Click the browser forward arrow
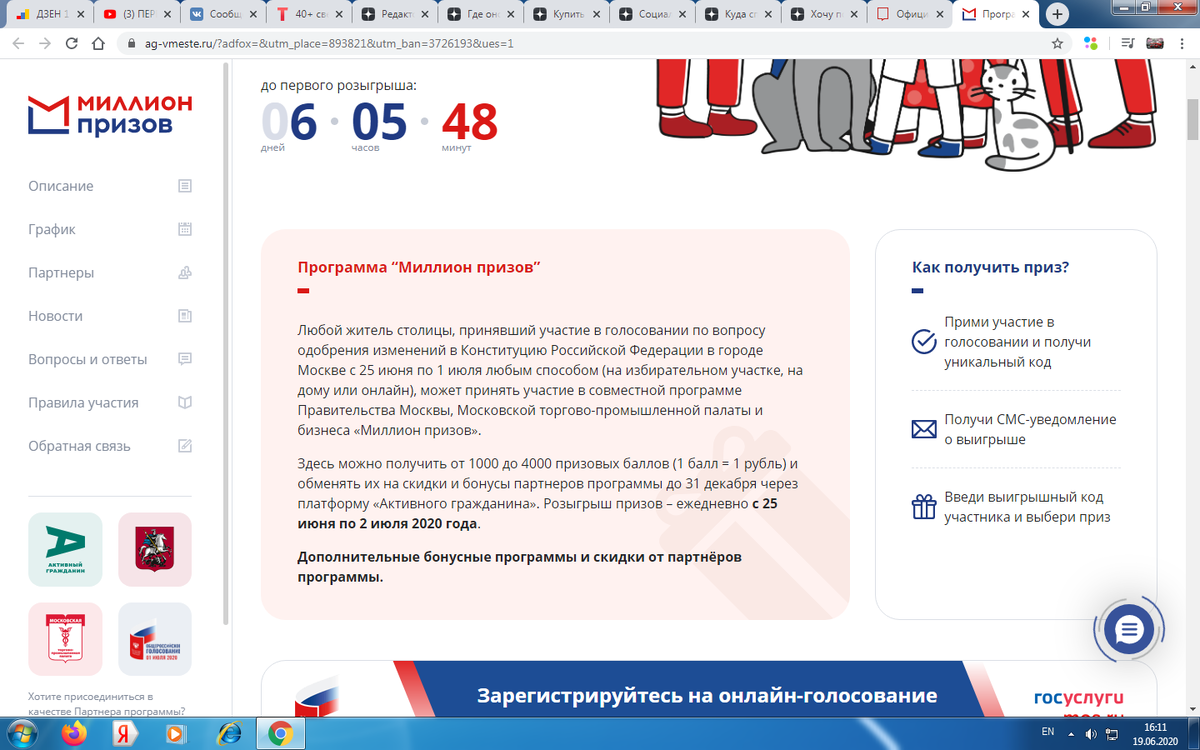The height and width of the screenshot is (750, 1200). [x=44, y=44]
